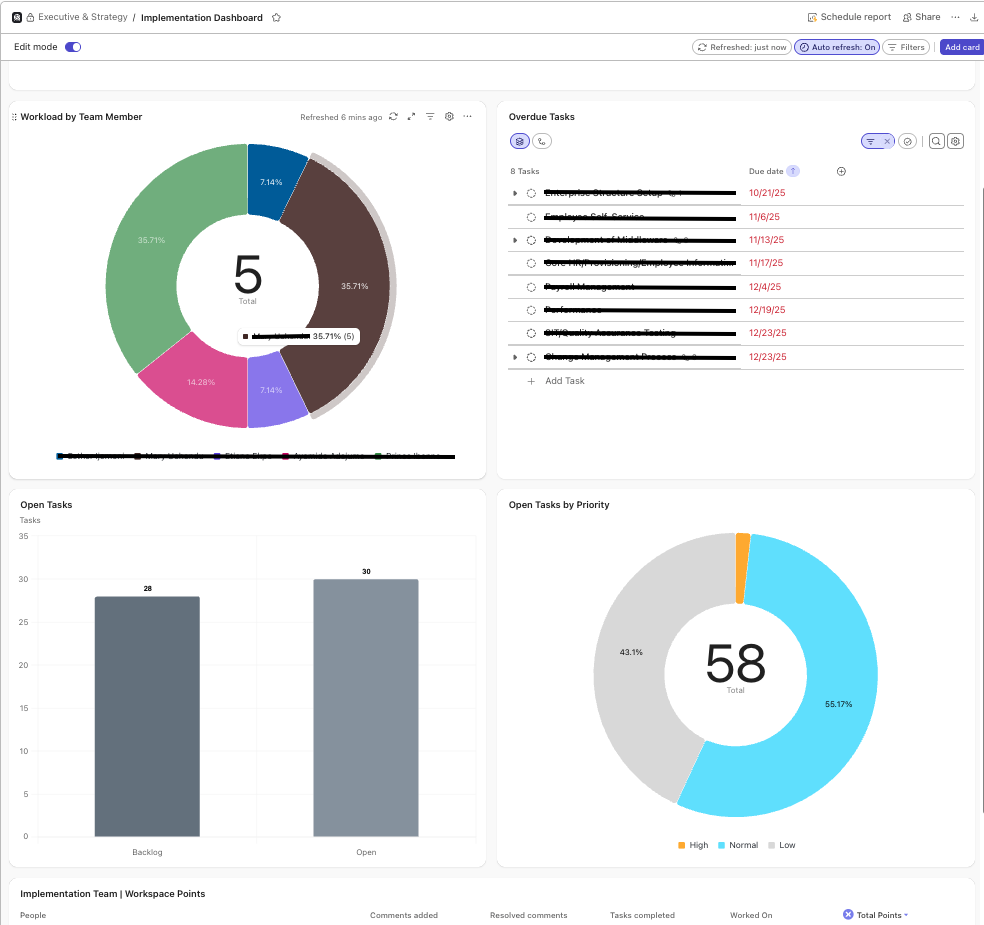Screen dimensions: 984x925
Task: Open Overdue Tasks card settings gear
Action: [x=955, y=141]
